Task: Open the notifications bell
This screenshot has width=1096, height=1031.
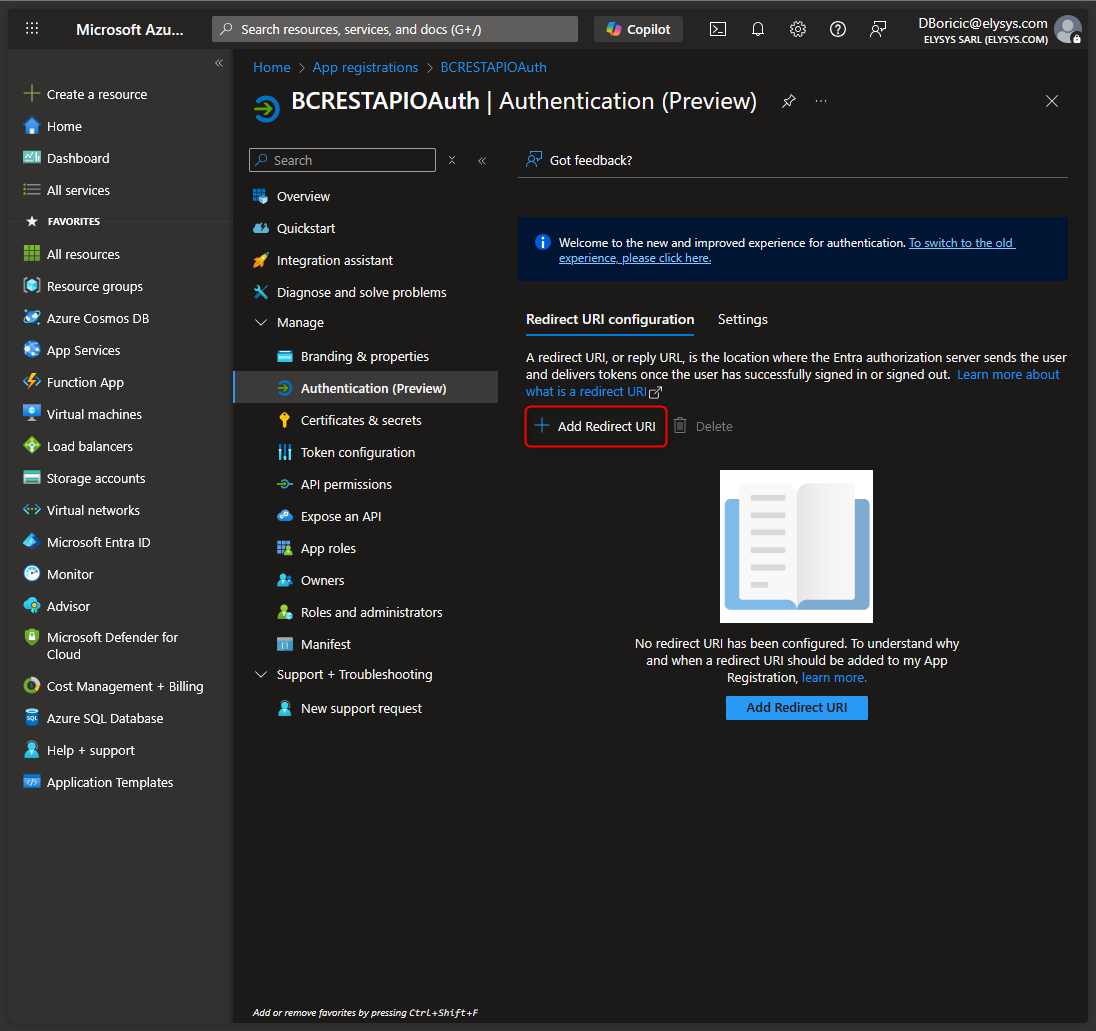Action: click(x=758, y=29)
